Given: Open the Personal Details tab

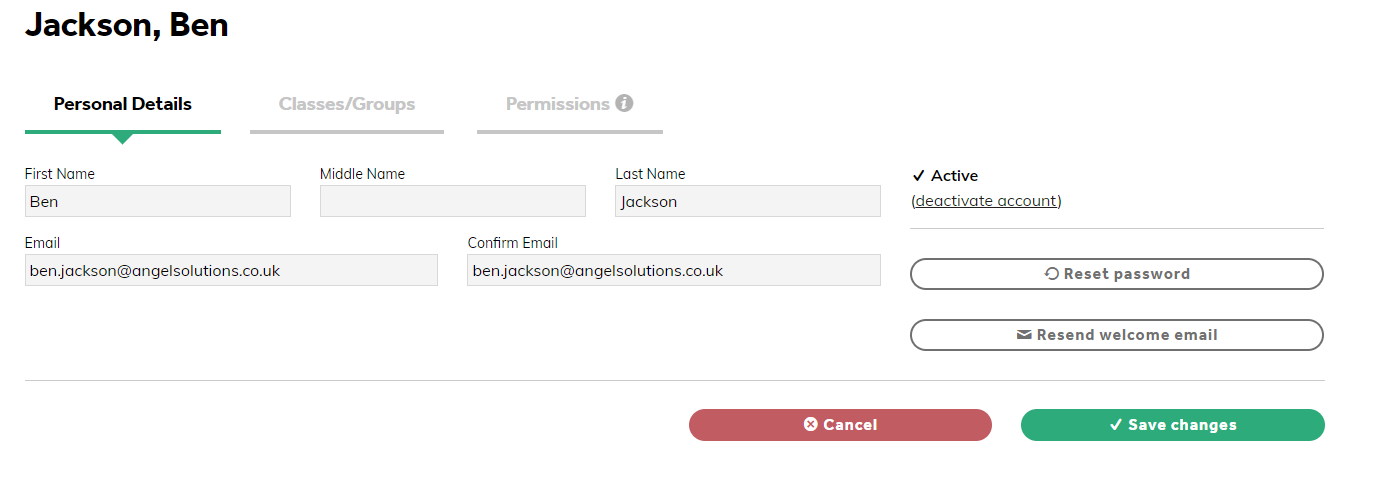Looking at the screenshot, I should (123, 104).
